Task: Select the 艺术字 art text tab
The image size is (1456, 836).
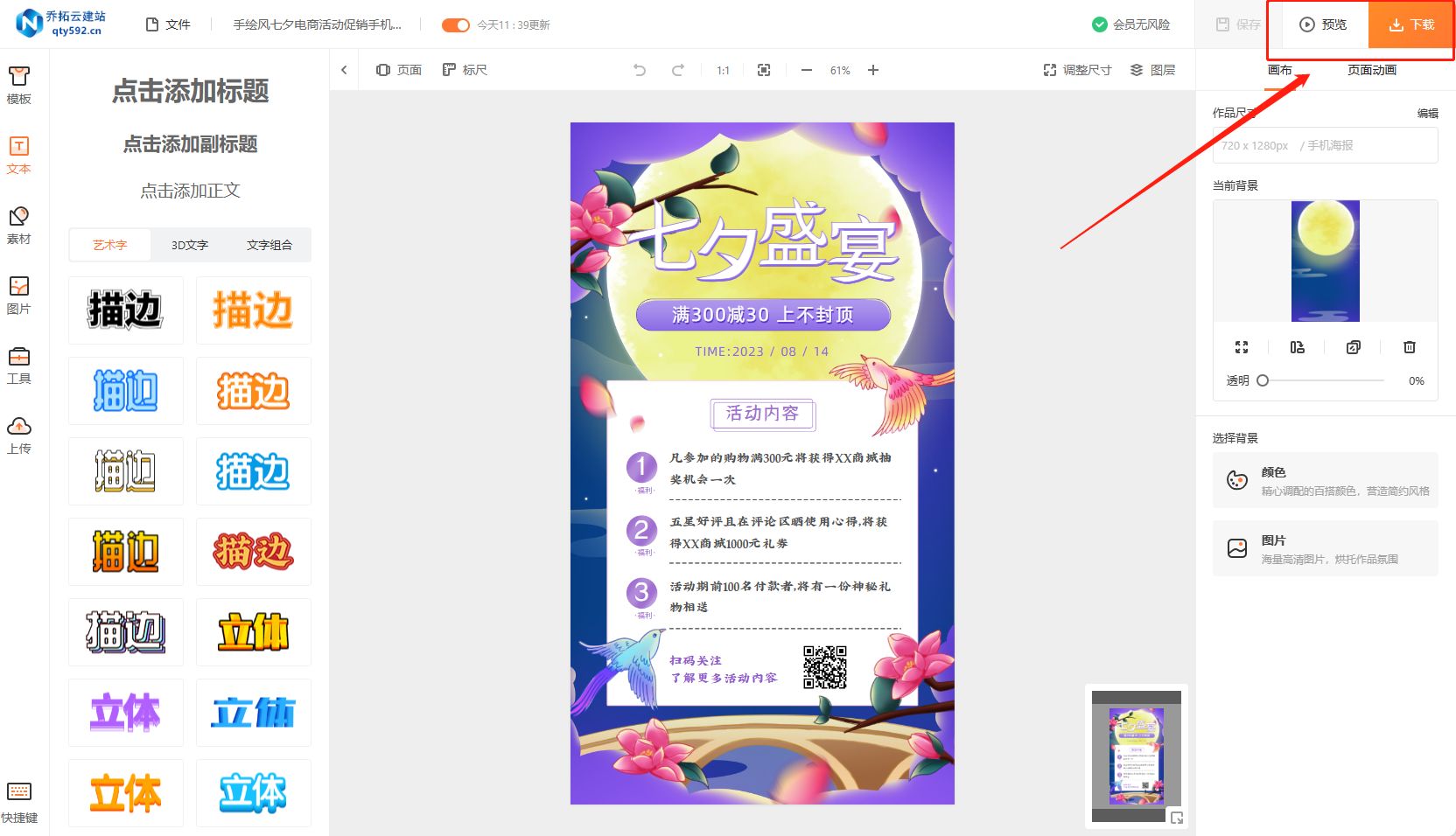Action: click(110, 245)
